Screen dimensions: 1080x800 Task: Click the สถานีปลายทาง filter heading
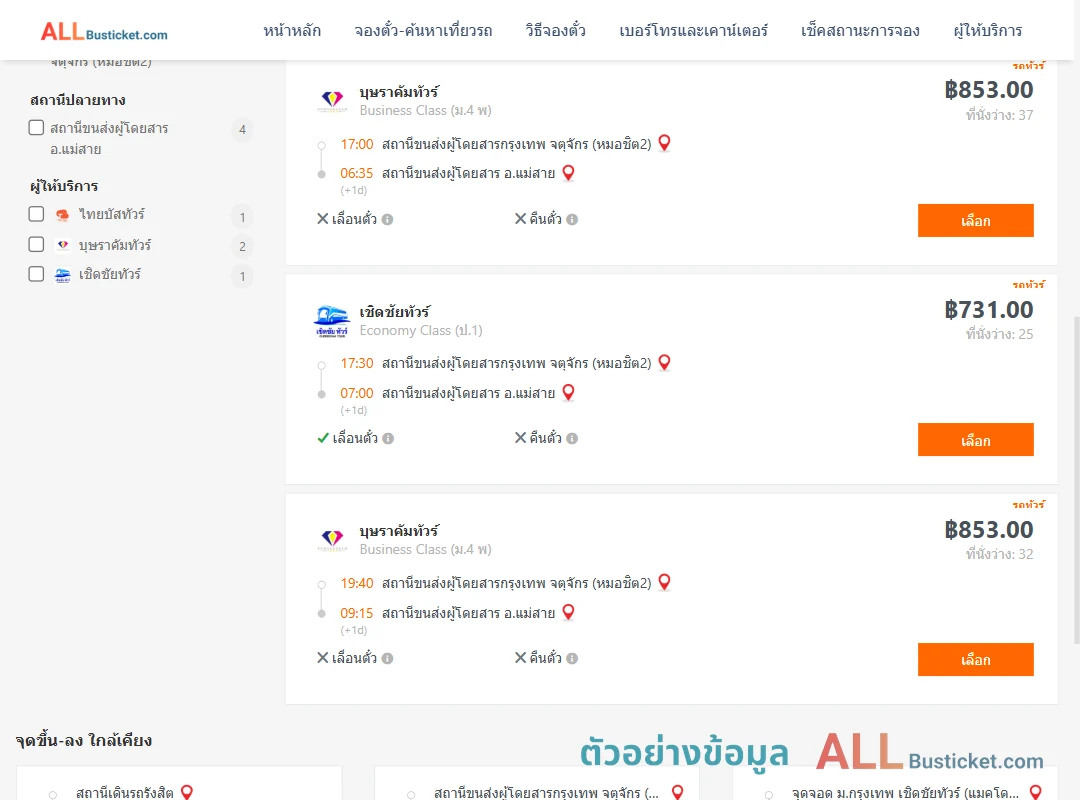click(x=78, y=101)
